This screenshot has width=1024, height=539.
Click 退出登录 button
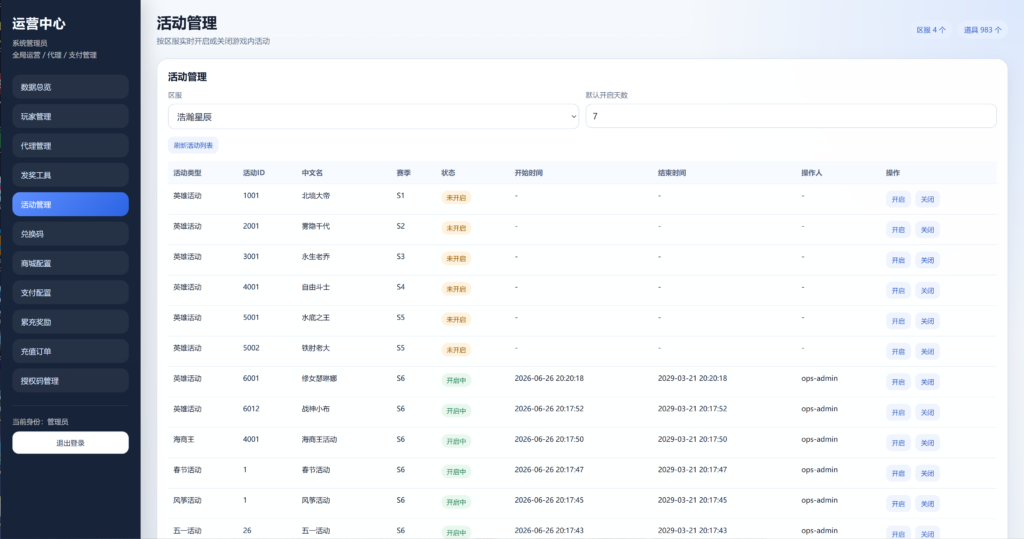coord(71,442)
